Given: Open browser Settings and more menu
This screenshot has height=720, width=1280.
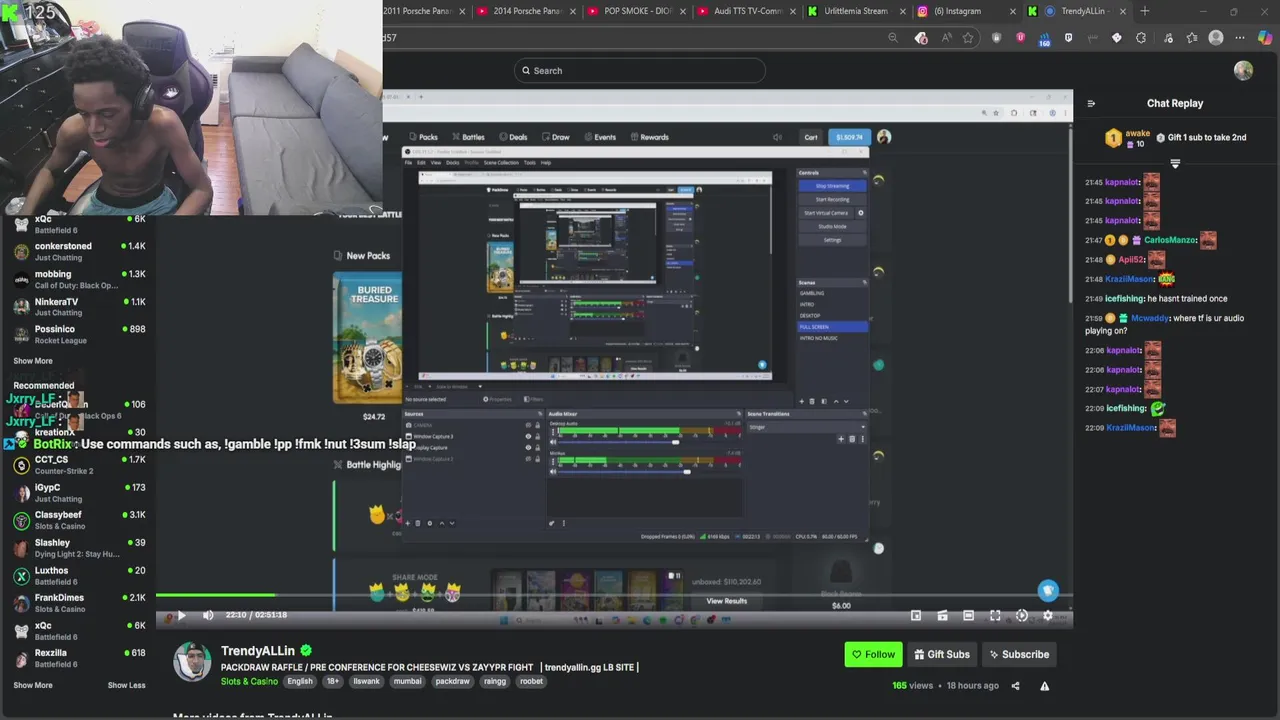Looking at the screenshot, I should 1240,38.
